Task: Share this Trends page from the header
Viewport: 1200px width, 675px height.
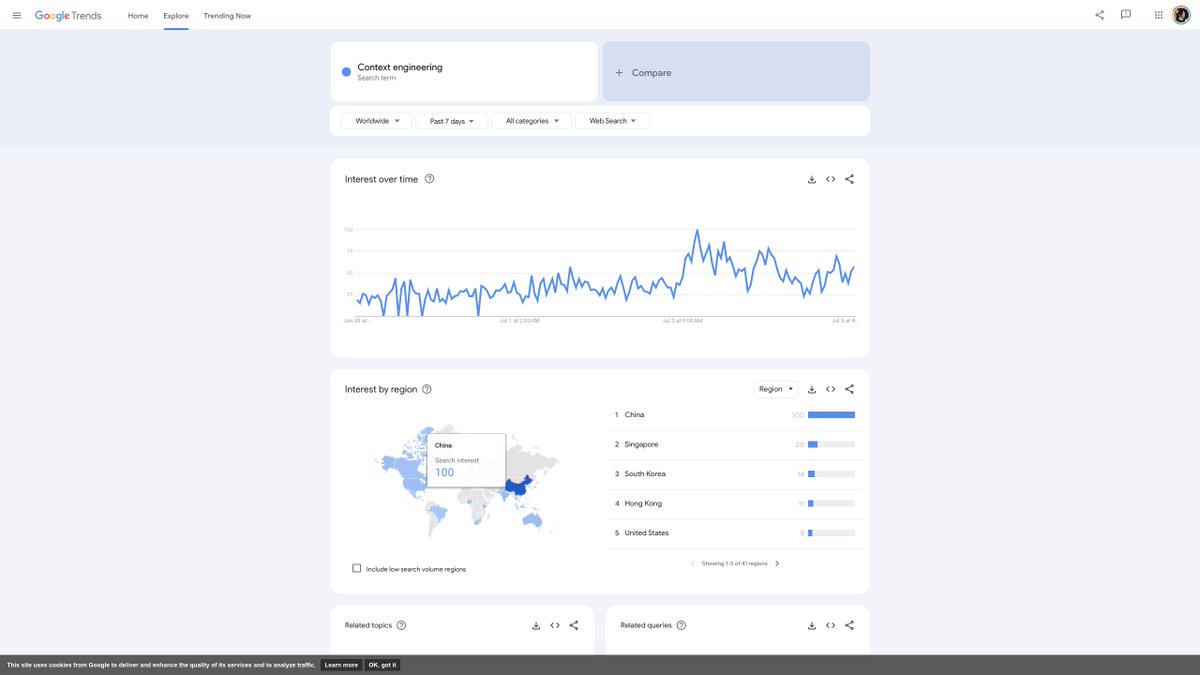Action: tap(1100, 15)
